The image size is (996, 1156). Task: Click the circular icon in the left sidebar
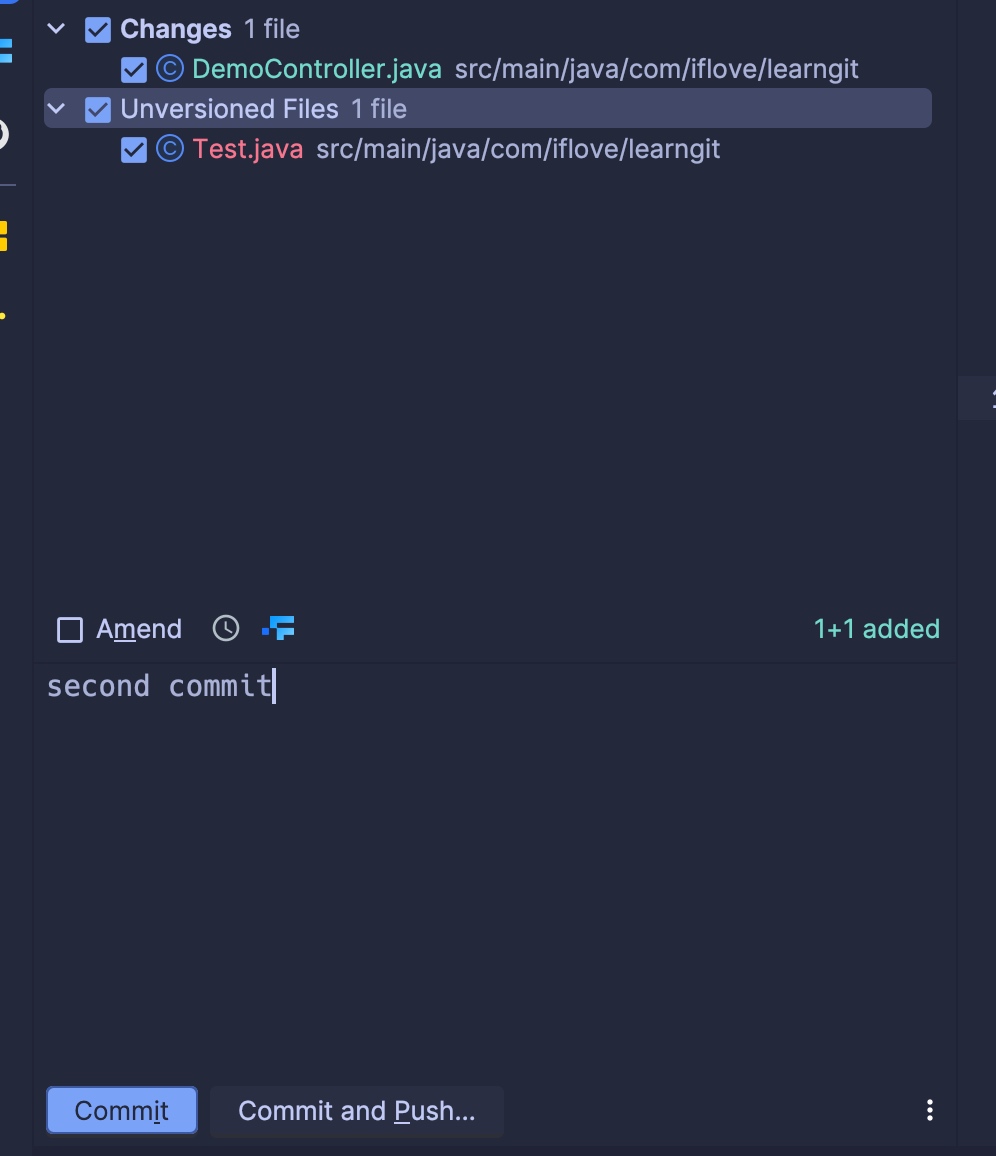4,135
